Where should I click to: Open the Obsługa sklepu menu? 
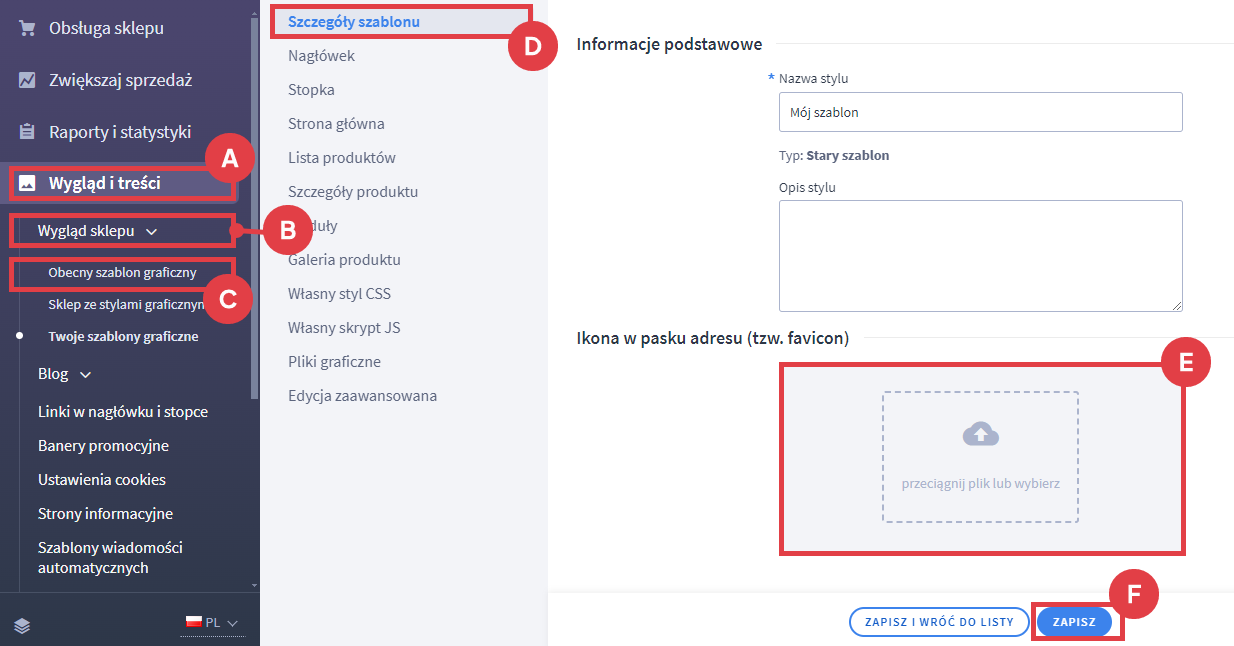[106, 28]
